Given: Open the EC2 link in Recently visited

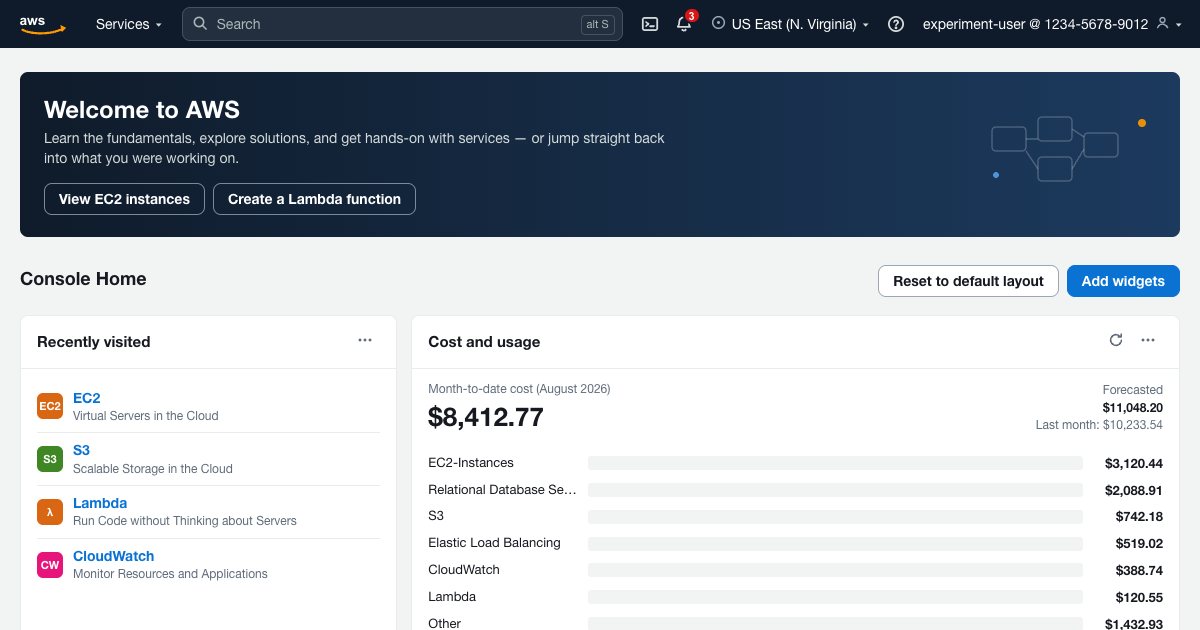Looking at the screenshot, I should click(87, 398).
